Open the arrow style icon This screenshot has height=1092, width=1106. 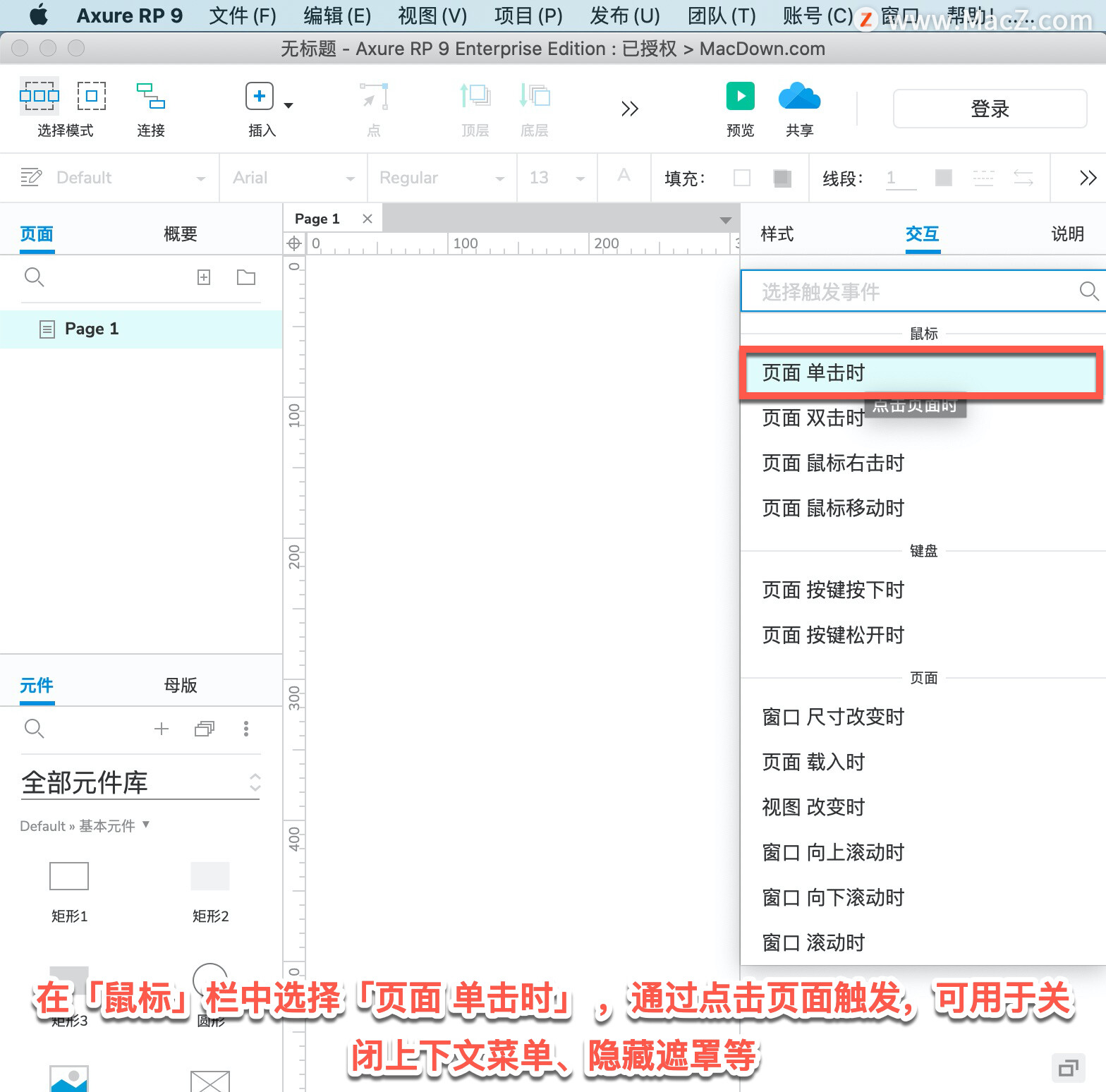pyautogui.click(x=1023, y=178)
